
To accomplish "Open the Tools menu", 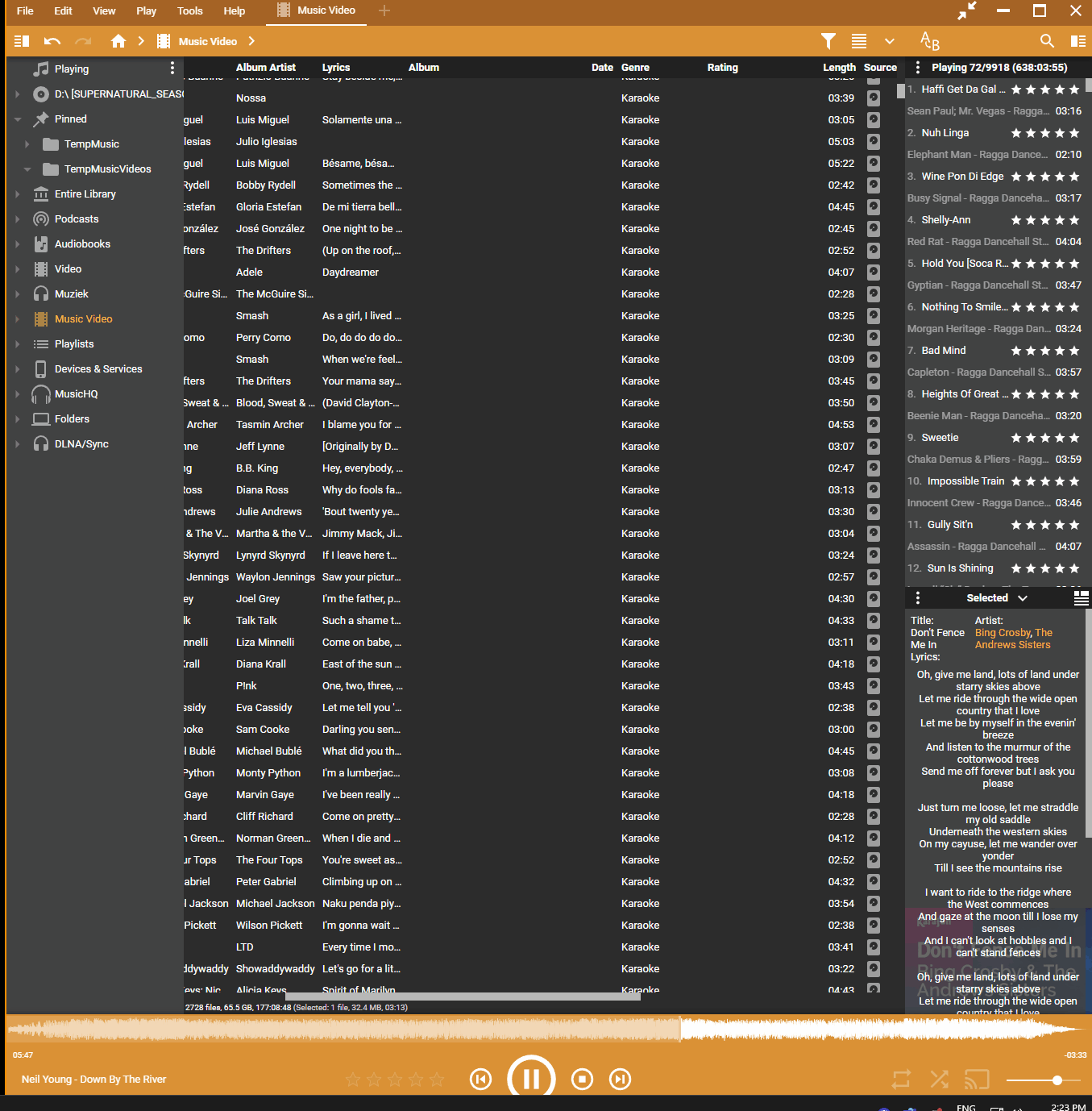I will pos(189,10).
